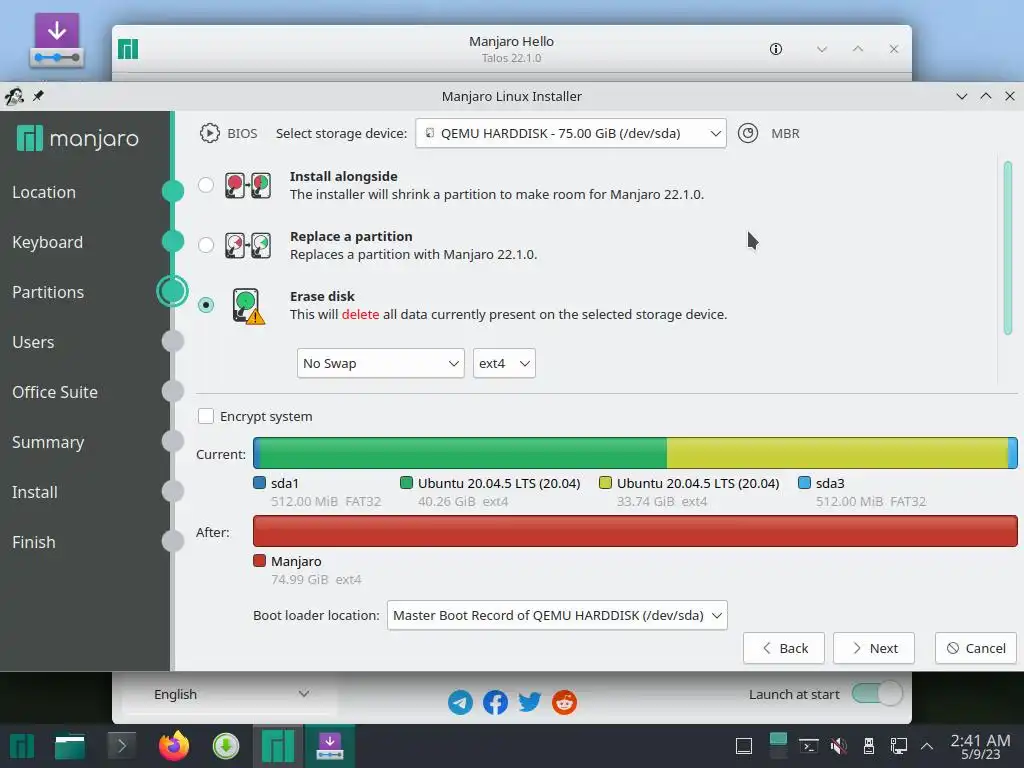1024x768 pixels.
Task: Open the Twitter link in Manjaro Hello
Action: click(530, 703)
